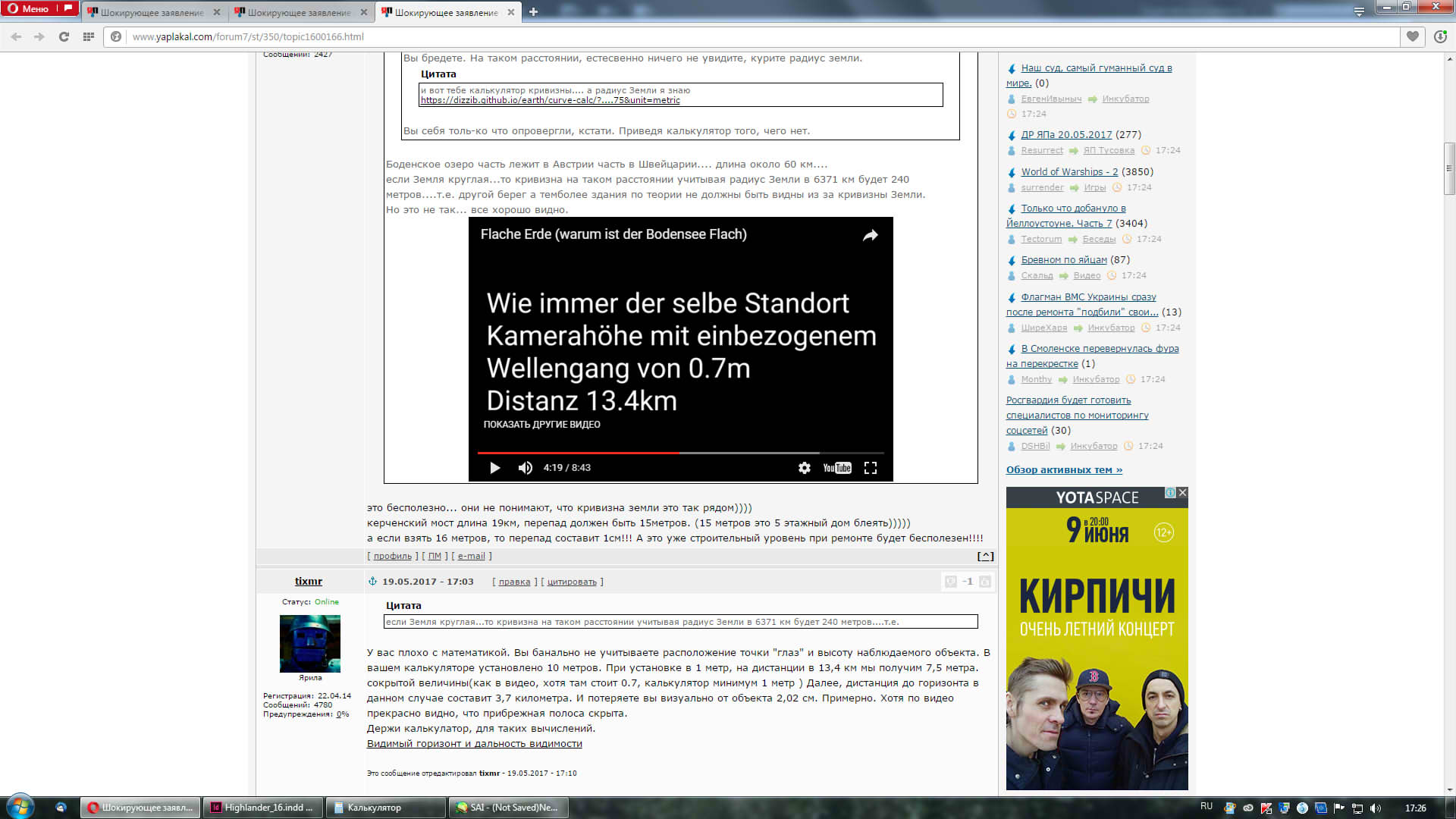This screenshot has width=1456, height=819.
Task: Open the ДР ЯПа 20.05.2017 topic
Action: [1066, 135]
